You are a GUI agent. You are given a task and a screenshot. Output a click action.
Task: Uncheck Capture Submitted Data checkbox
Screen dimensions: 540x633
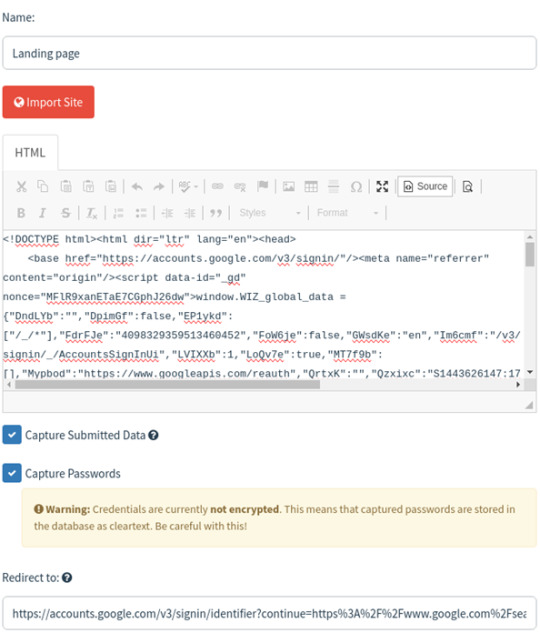pyautogui.click(x=12, y=435)
